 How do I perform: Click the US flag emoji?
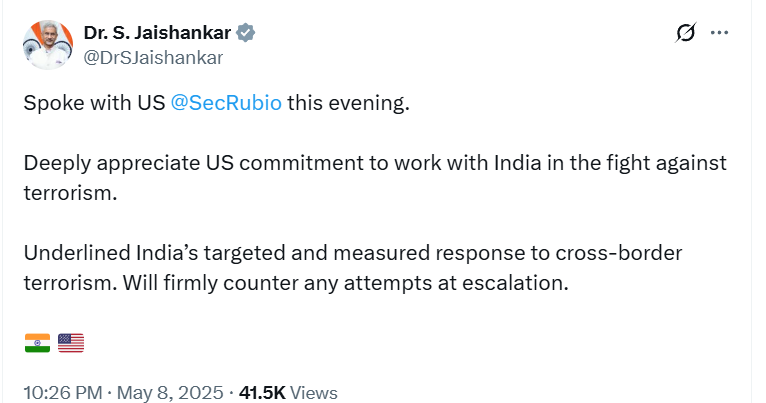point(71,343)
